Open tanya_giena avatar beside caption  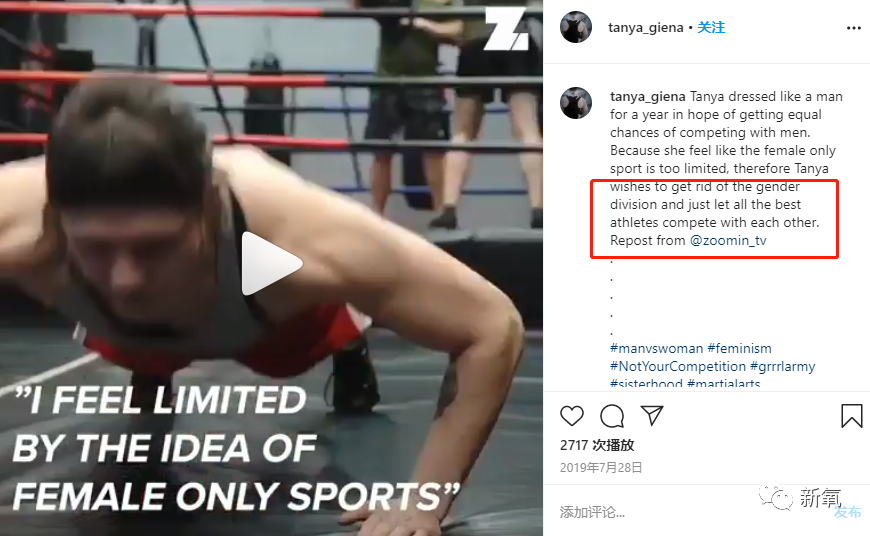(576, 103)
